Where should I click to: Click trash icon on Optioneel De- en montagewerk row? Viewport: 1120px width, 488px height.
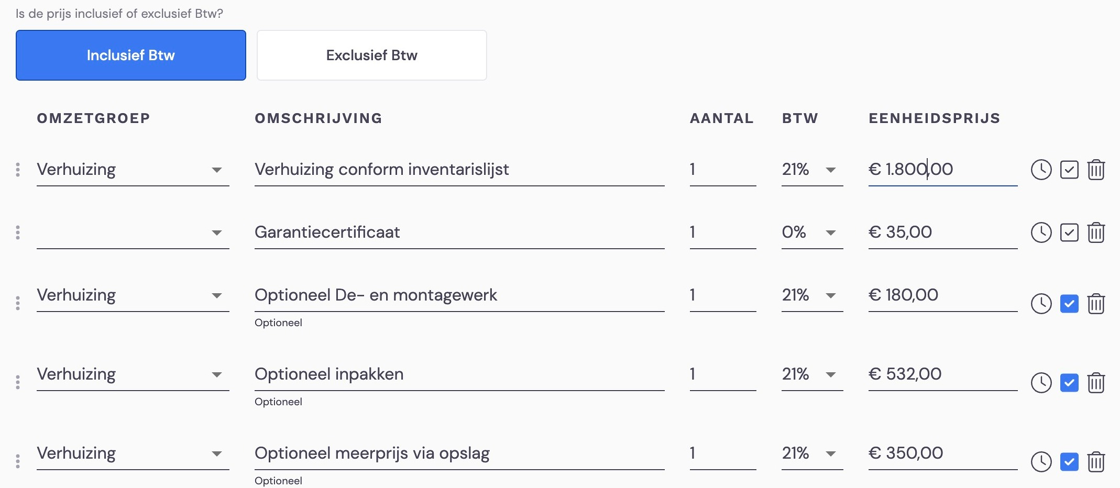click(x=1096, y=304)
